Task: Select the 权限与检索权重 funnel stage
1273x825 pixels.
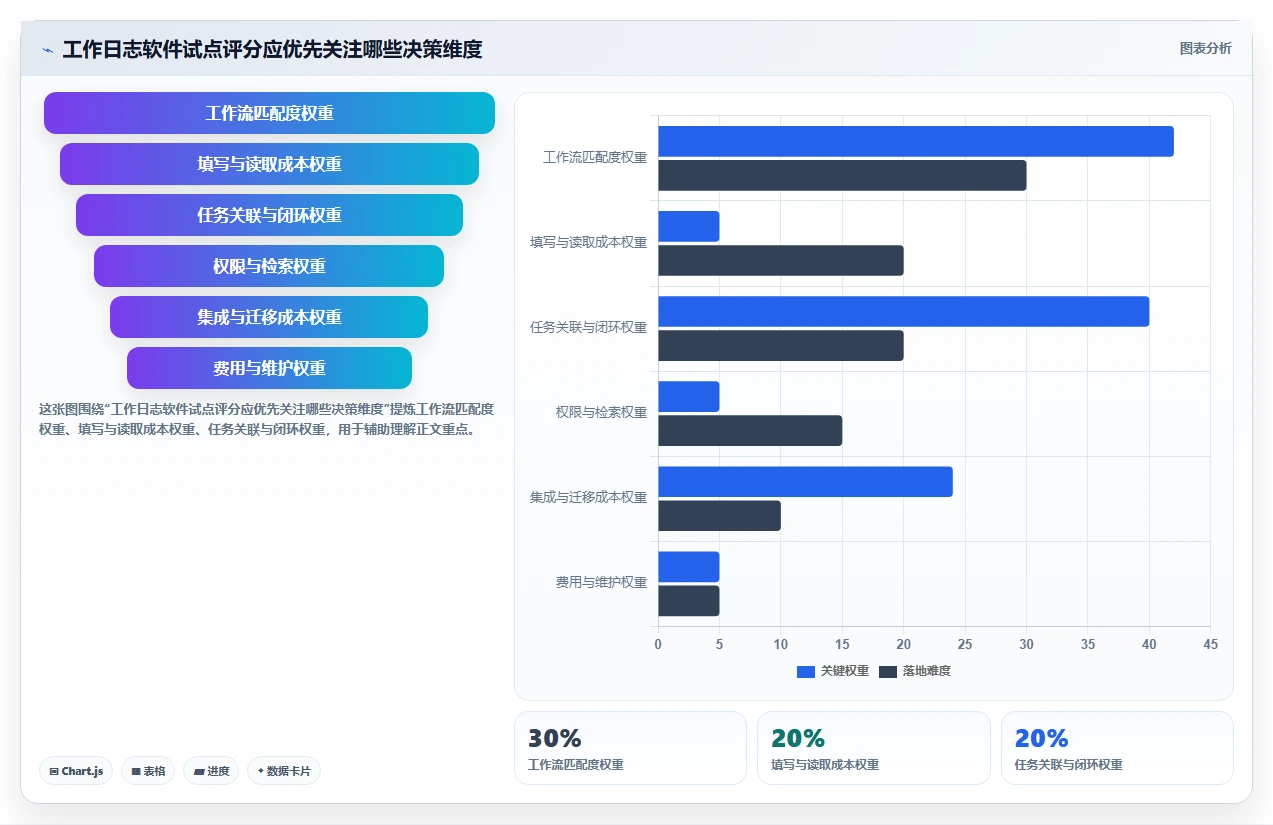Action: pos(269,266)
